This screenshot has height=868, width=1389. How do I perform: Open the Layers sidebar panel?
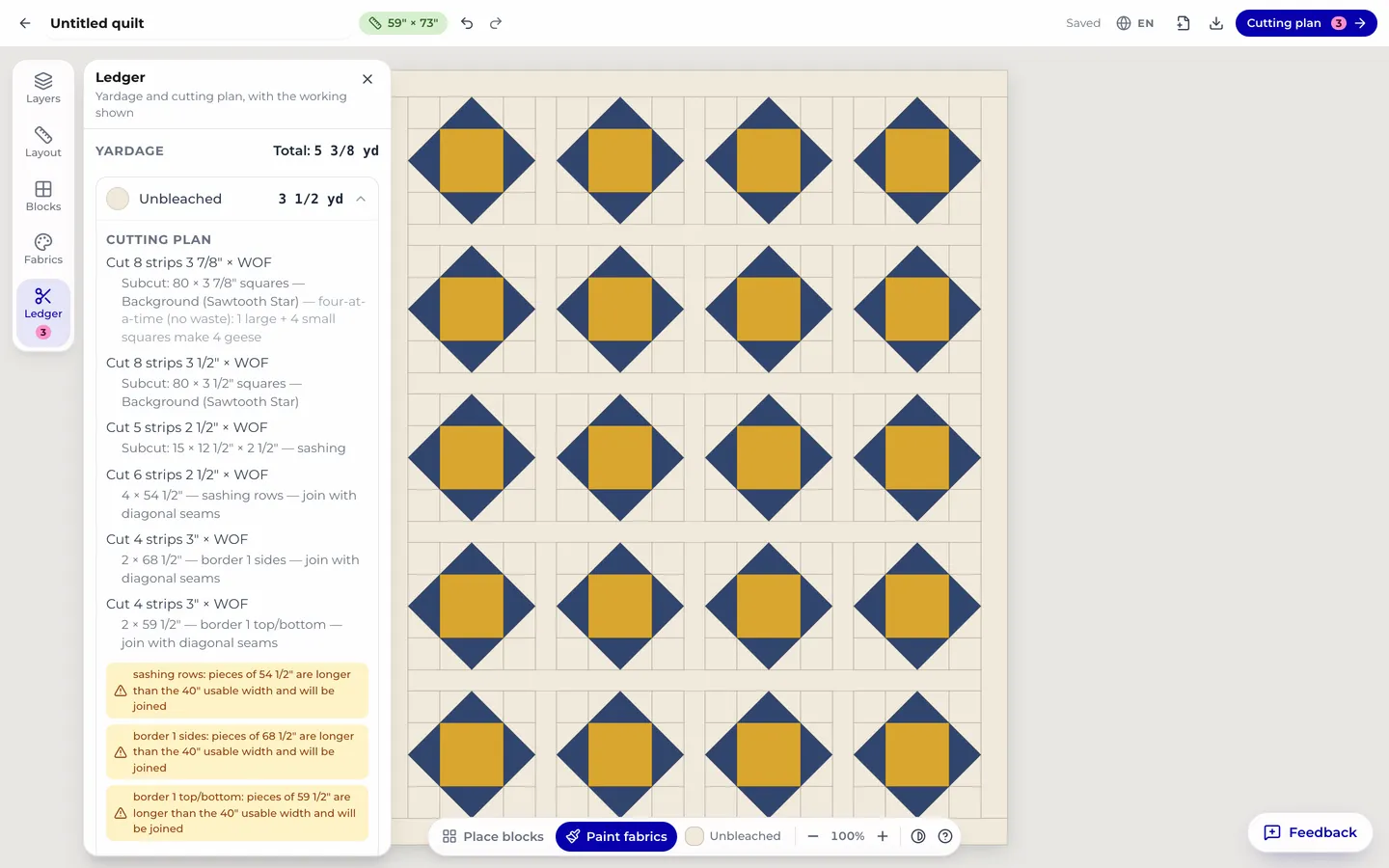(x=43, y=88)
